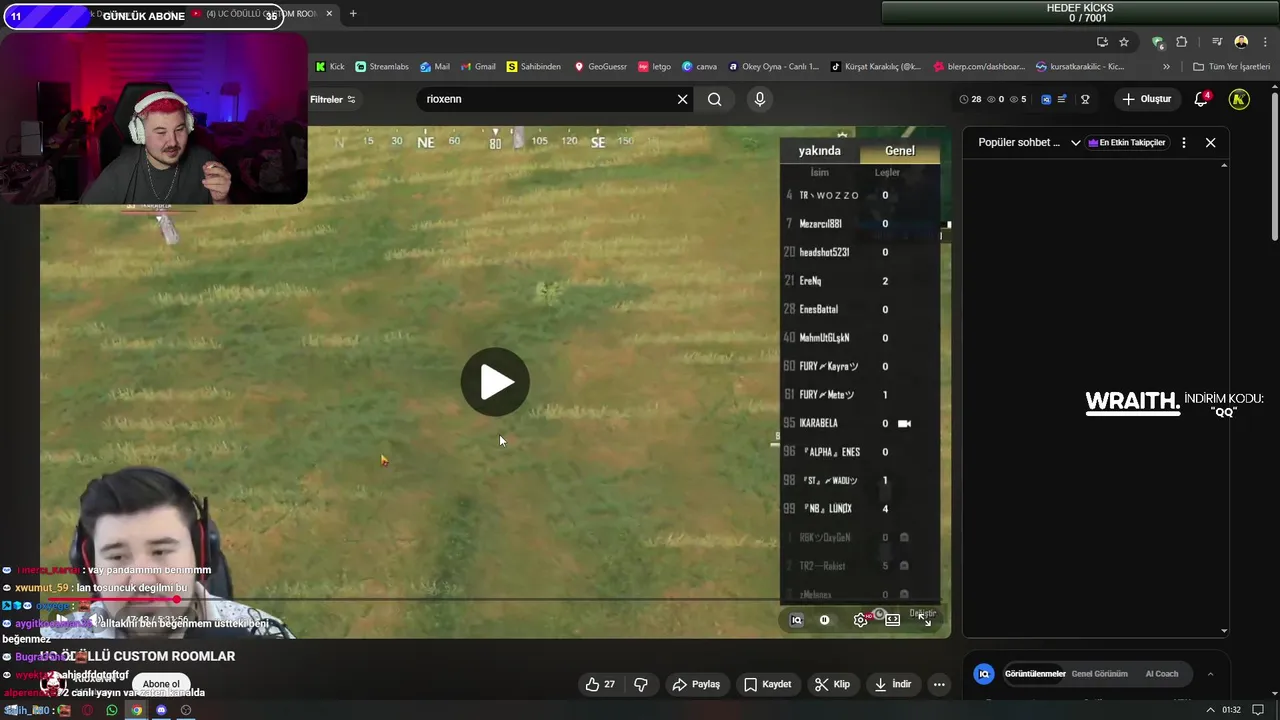Open the canva bookmark
Viewport: 1280px width, 720px height.
[x=699, y=67]
